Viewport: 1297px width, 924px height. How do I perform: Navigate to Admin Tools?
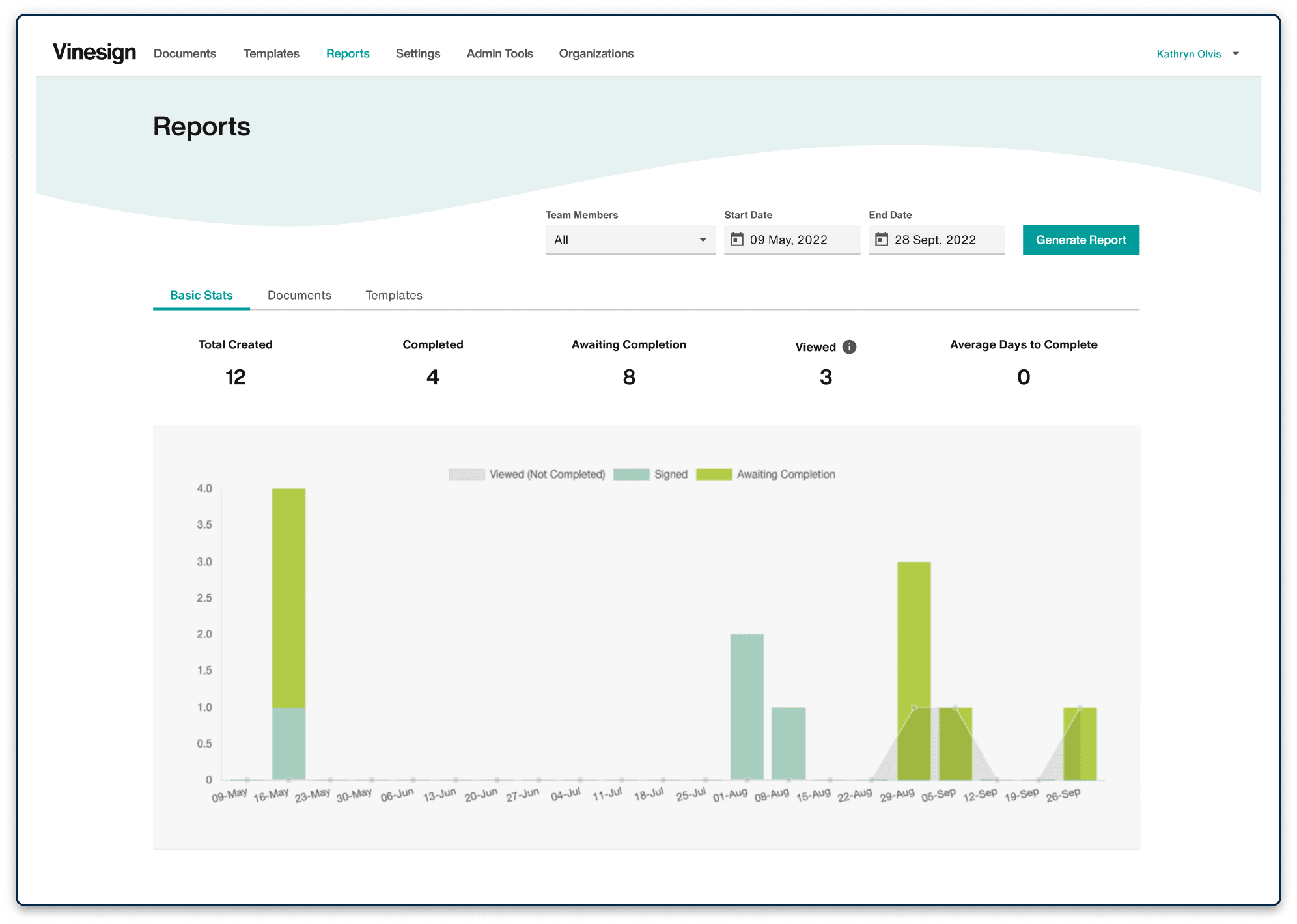click(x=499, y=53)
